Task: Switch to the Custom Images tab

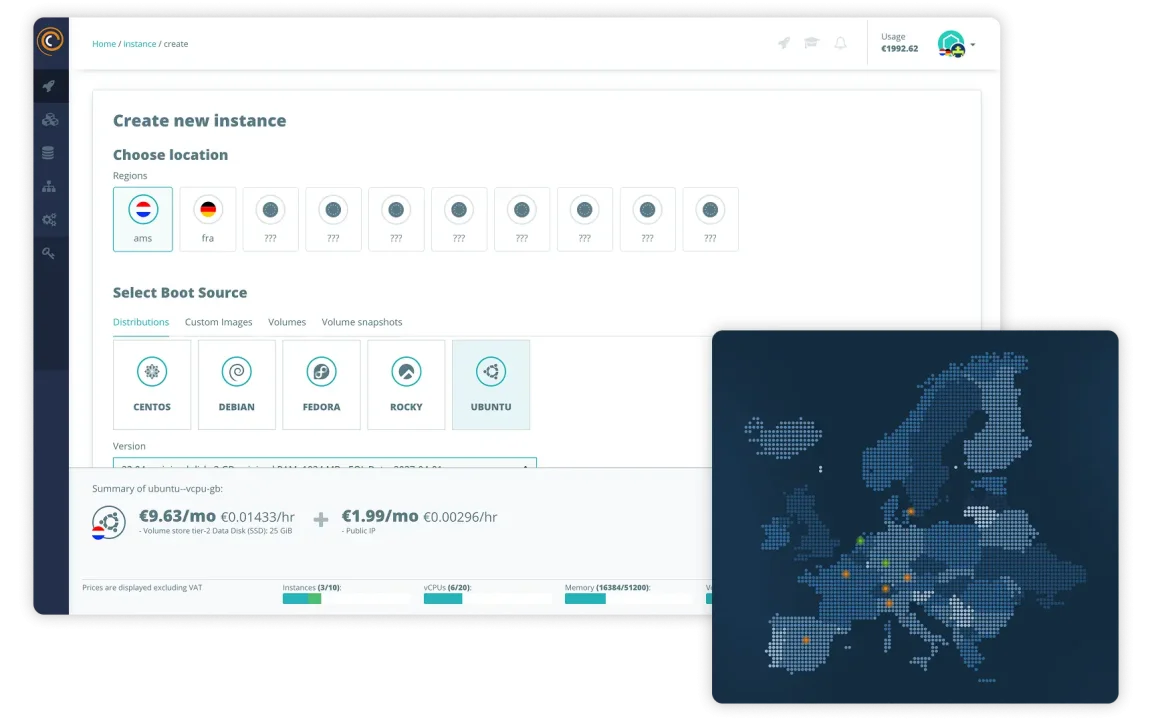Action: tap(218, 322)
